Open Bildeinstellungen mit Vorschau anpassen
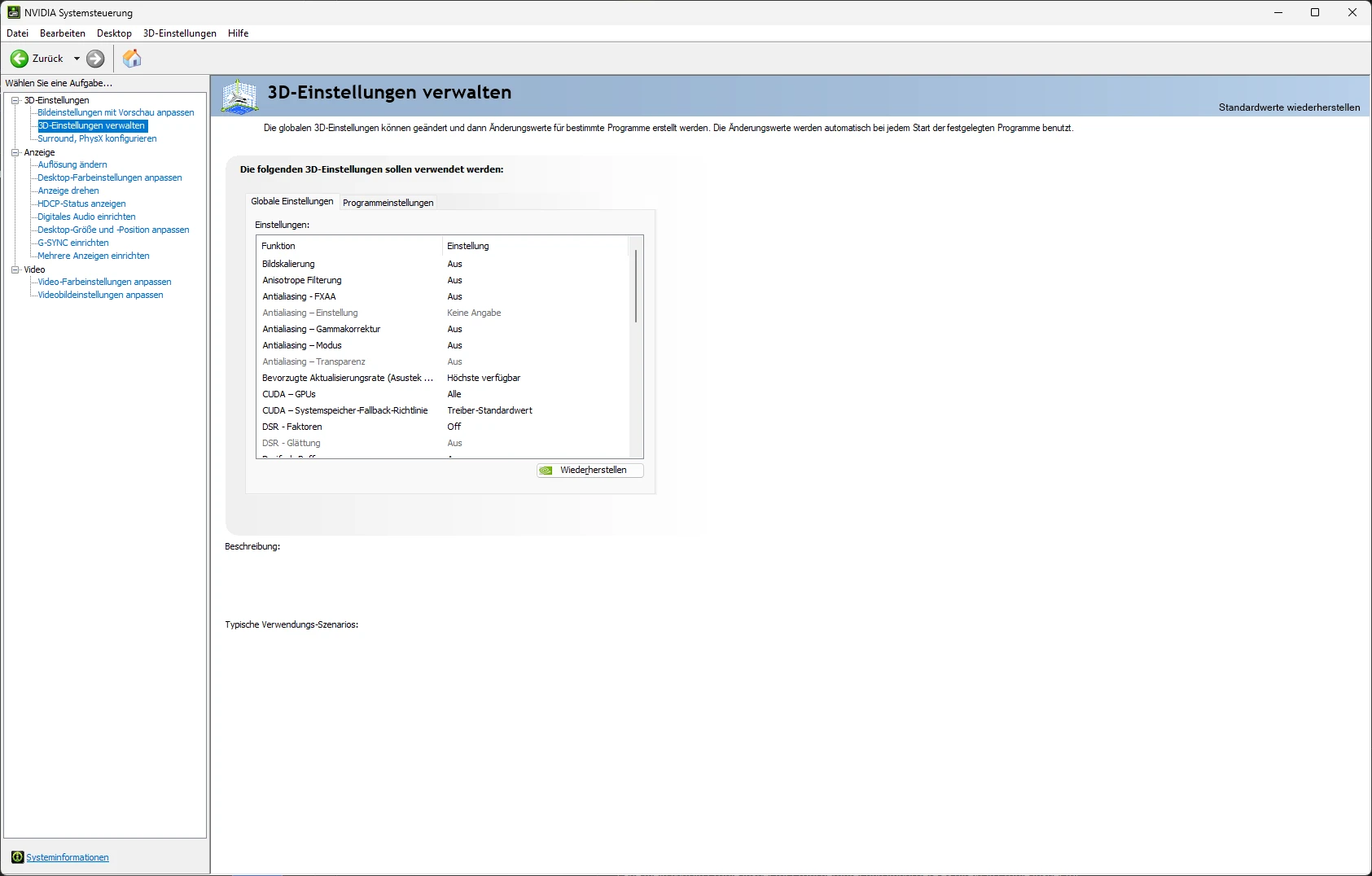Screen dimensions: 1372x876 [116, 112]
